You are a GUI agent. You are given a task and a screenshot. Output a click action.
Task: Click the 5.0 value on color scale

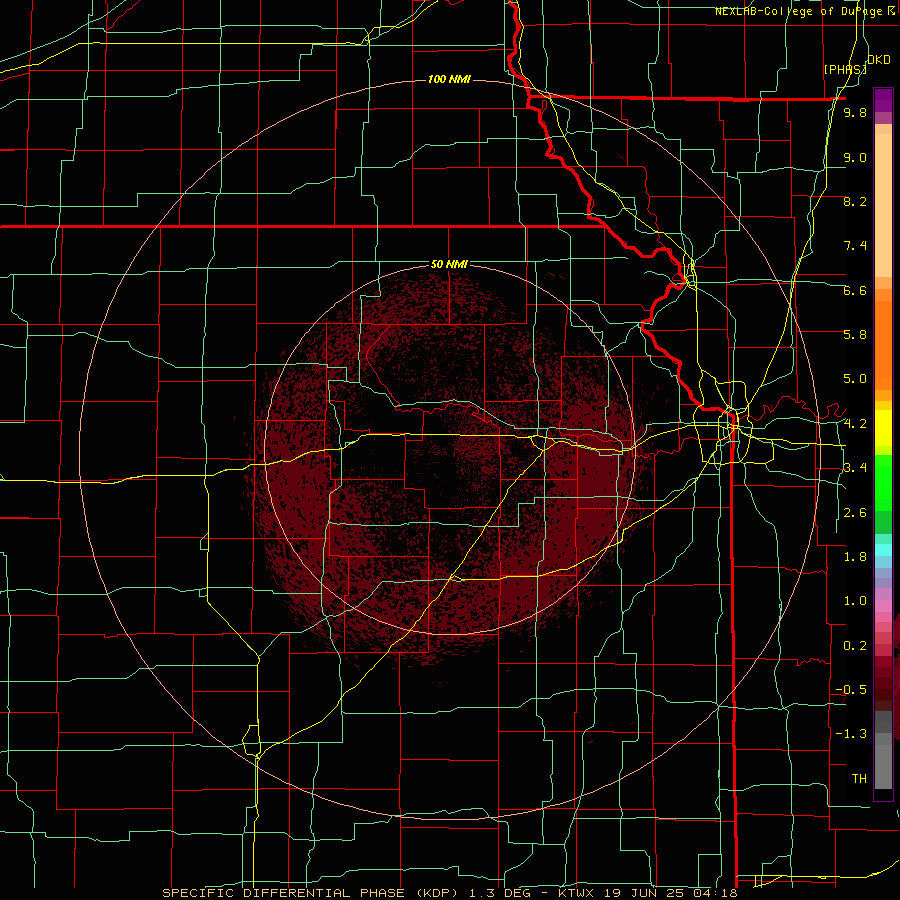tap(855, 379)
